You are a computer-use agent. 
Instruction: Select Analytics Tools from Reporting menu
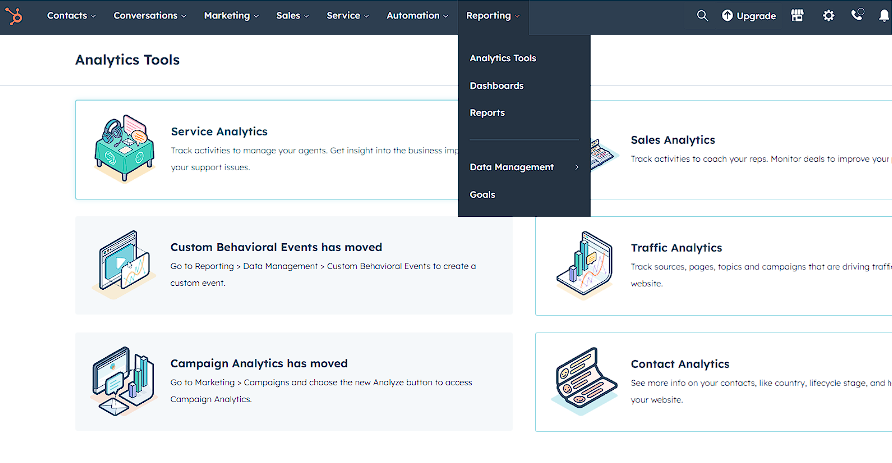(503, 58)
